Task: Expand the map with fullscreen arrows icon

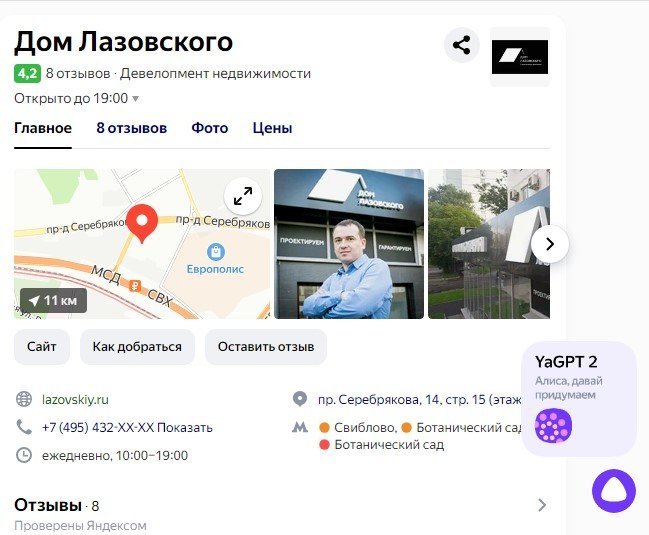Action: pyautogui.click(x=243, y=196)
